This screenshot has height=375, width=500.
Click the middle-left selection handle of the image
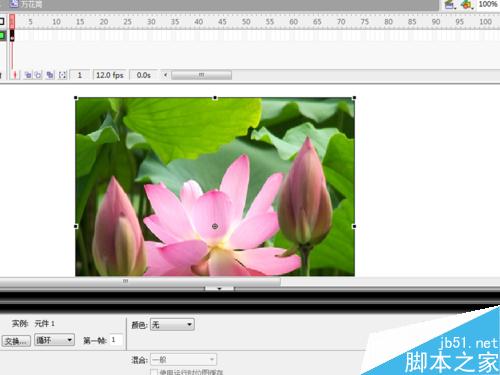[76, 226]
